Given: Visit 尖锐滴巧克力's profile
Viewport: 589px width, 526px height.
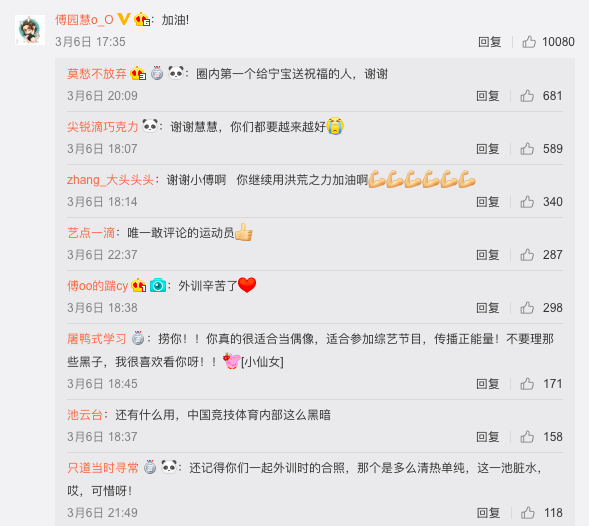Looking at the screenshot, I should pyautogui.click(x=103, y=127).
